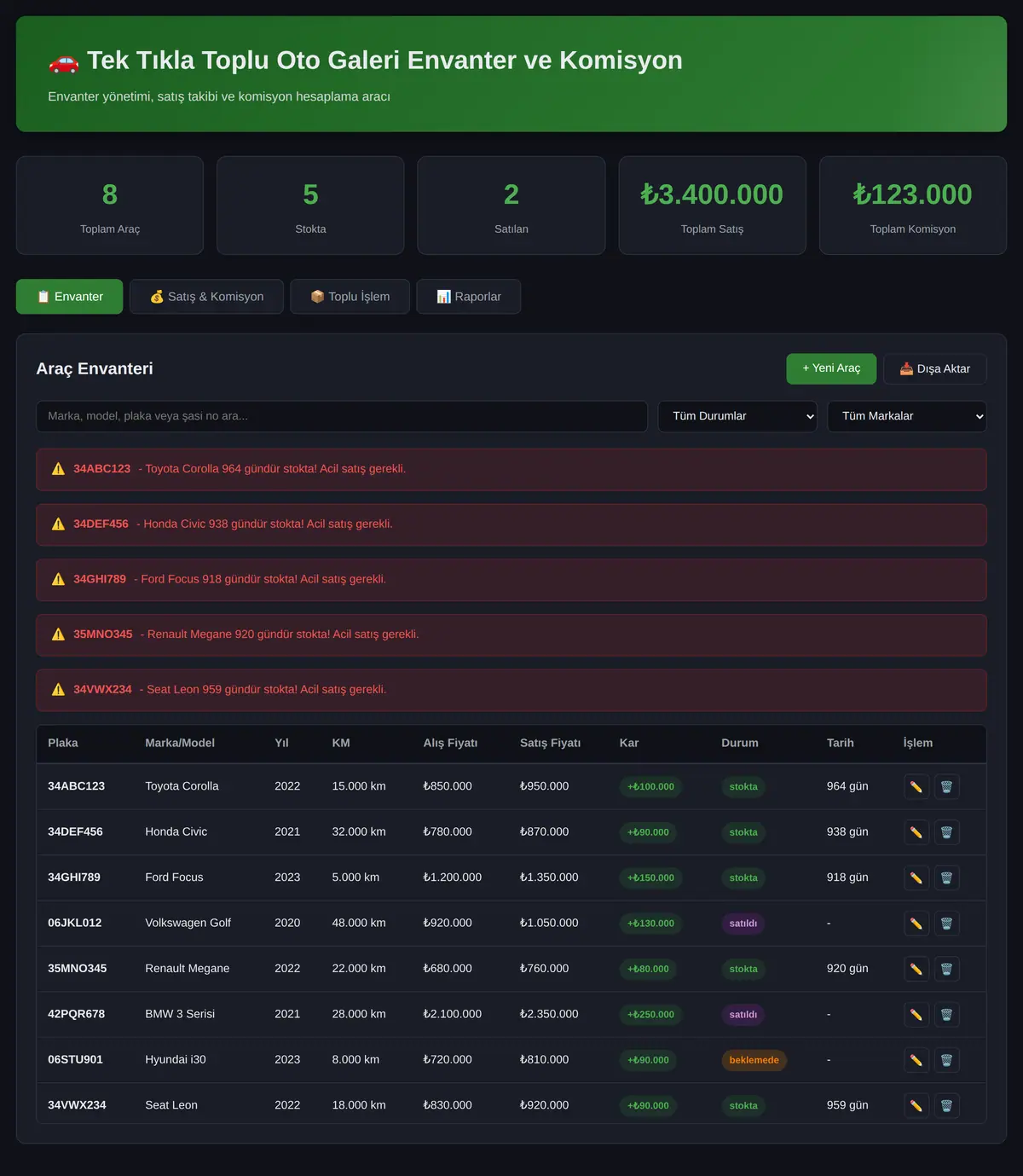
Task: Click plate 34GHI789 in the Ford Focus alert
Action: tap(100, 579)
